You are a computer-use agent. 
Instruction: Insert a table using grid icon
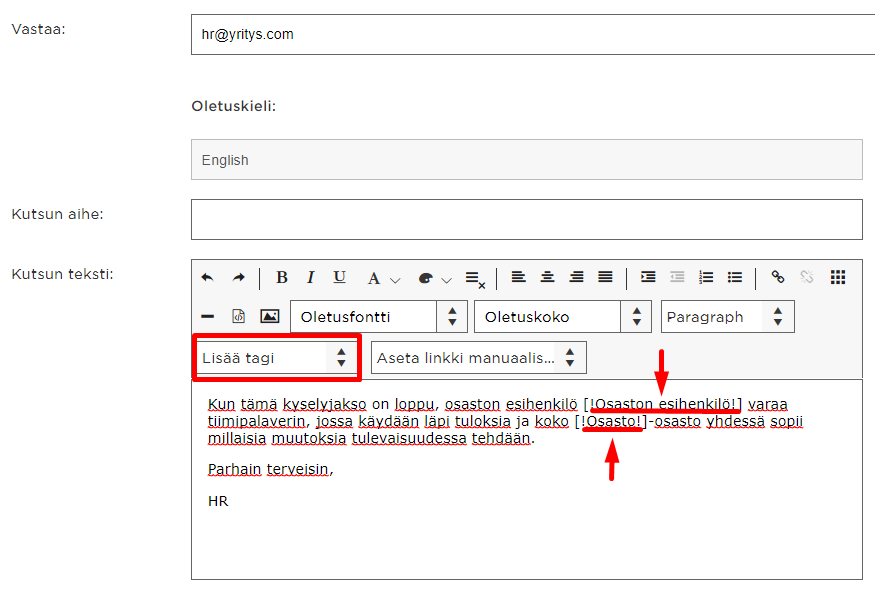pos(838,277)
